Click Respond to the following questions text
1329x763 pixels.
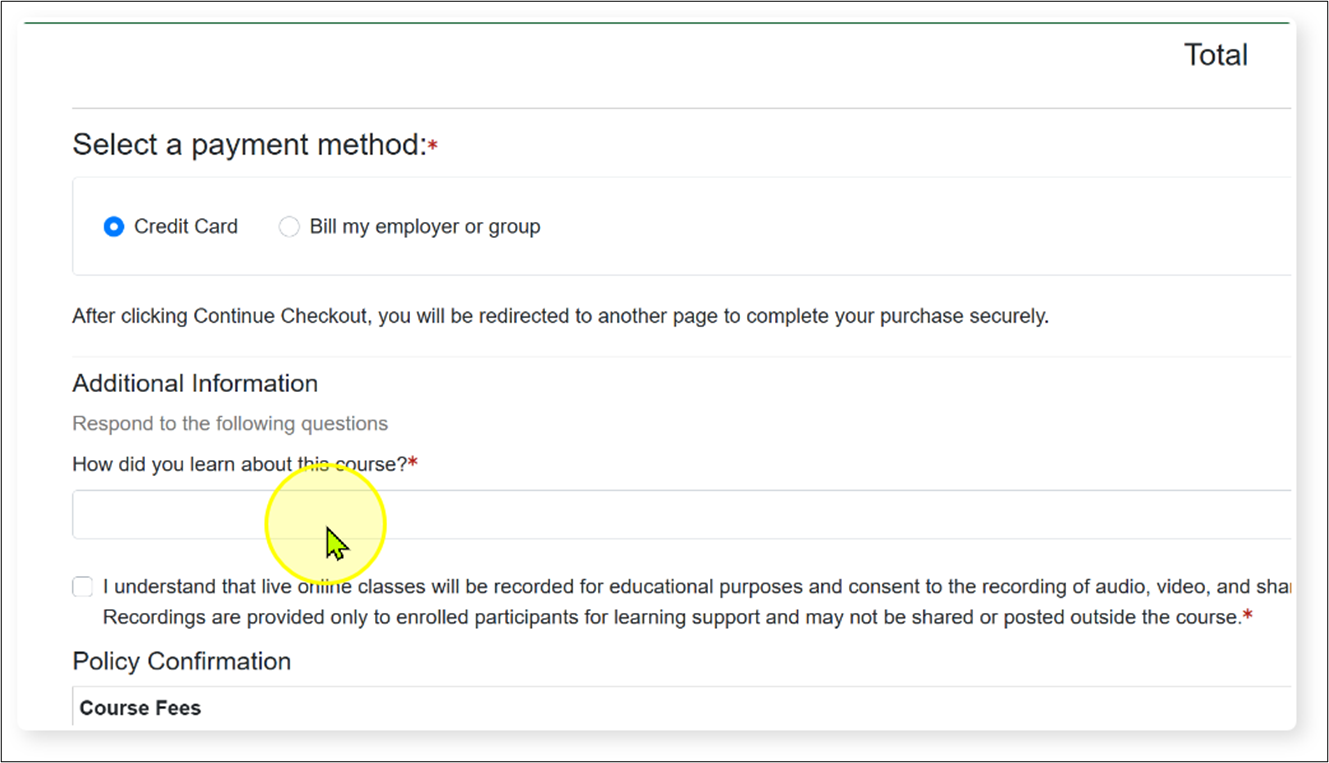click(229, 423)
